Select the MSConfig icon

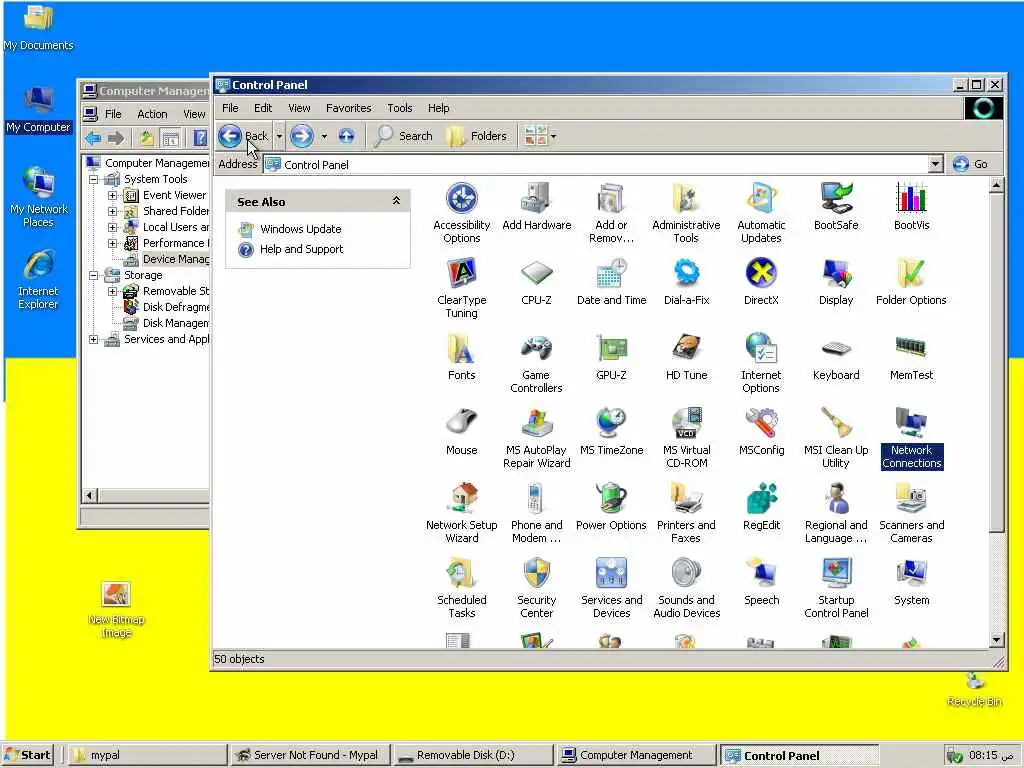pos(761,432)
